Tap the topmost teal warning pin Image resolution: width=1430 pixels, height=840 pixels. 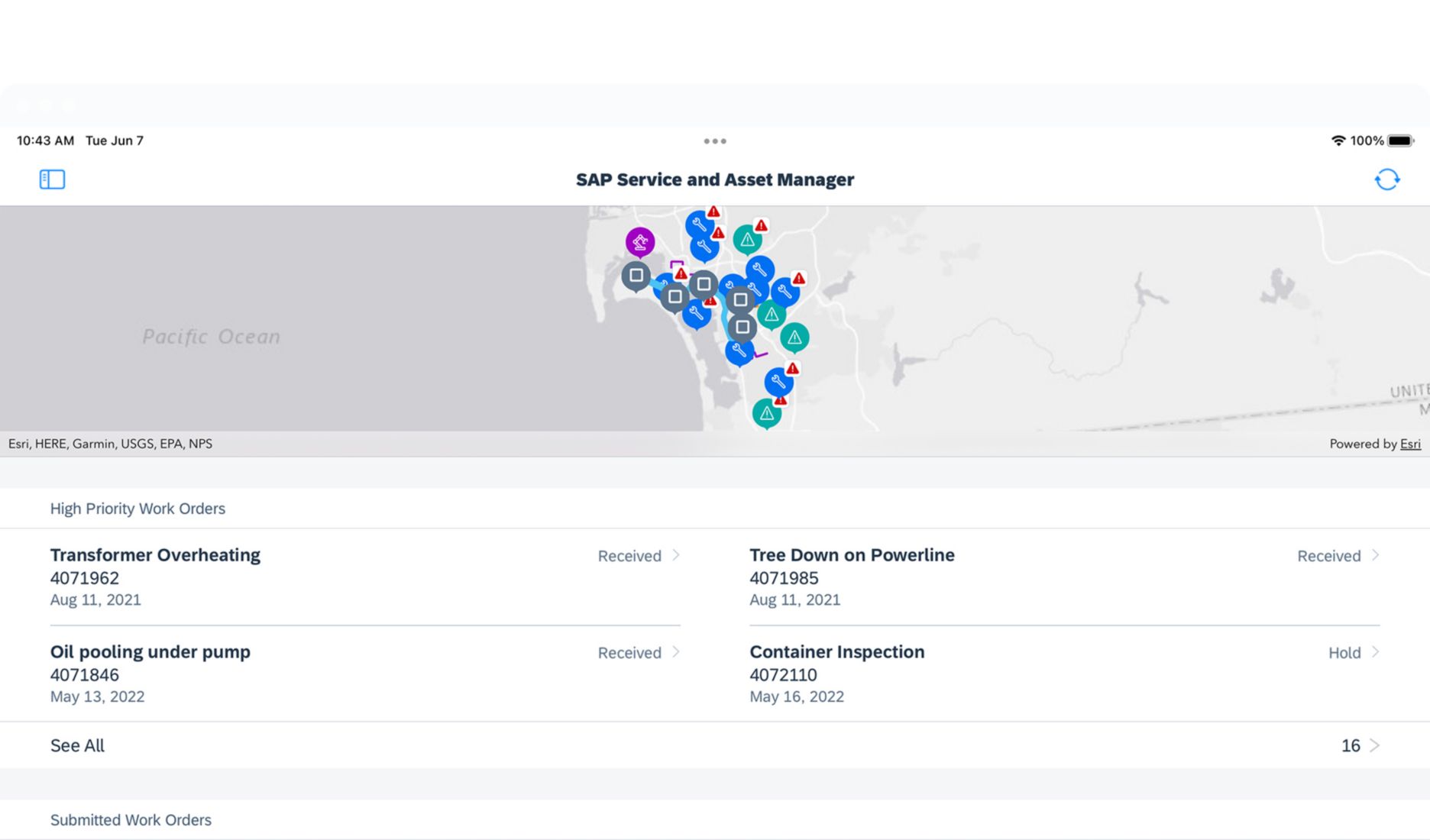(x=747, y=240)
